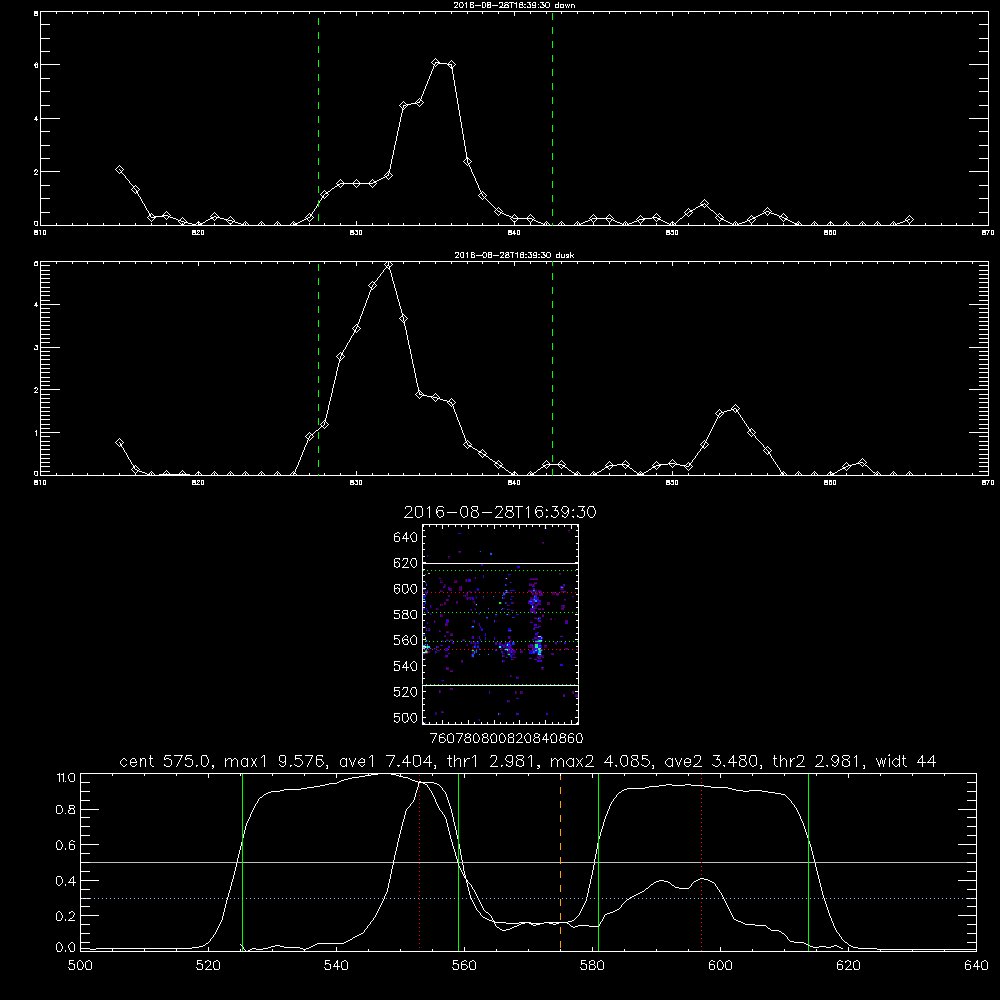
Task: Click the '620' y-axis label beside the color image
Action: tap(406, 563)
